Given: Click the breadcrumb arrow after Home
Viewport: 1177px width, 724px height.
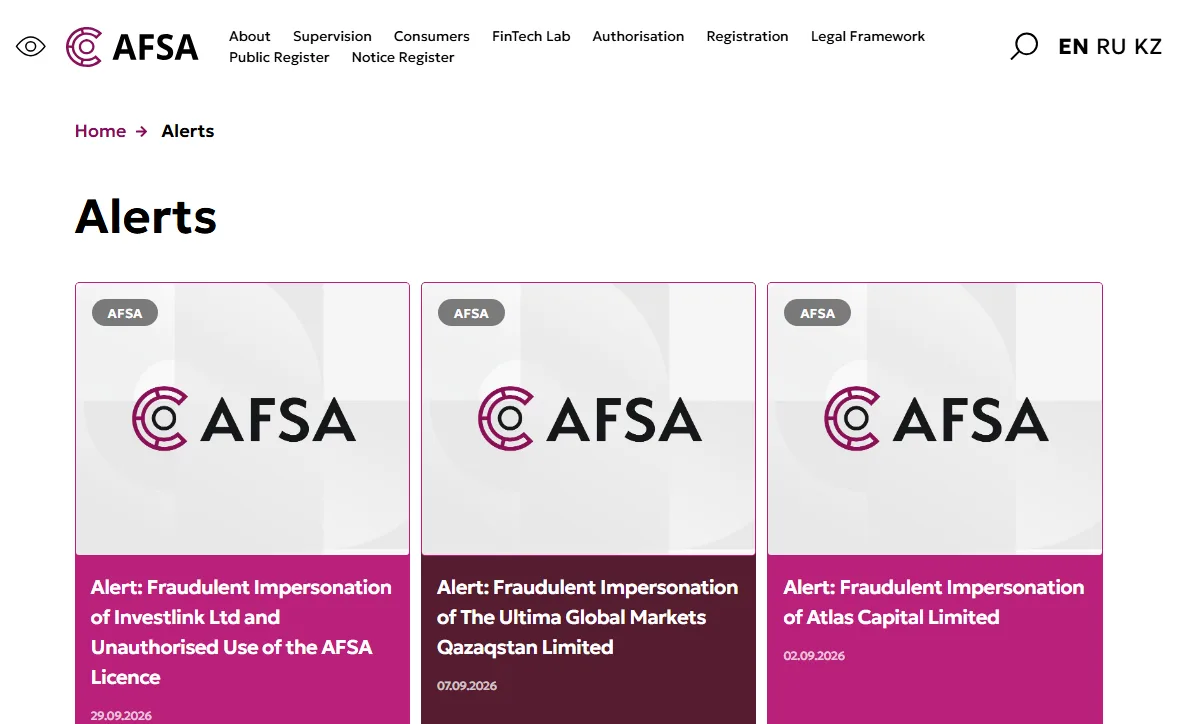Looking at the screenshot, I should coord(141,131).
